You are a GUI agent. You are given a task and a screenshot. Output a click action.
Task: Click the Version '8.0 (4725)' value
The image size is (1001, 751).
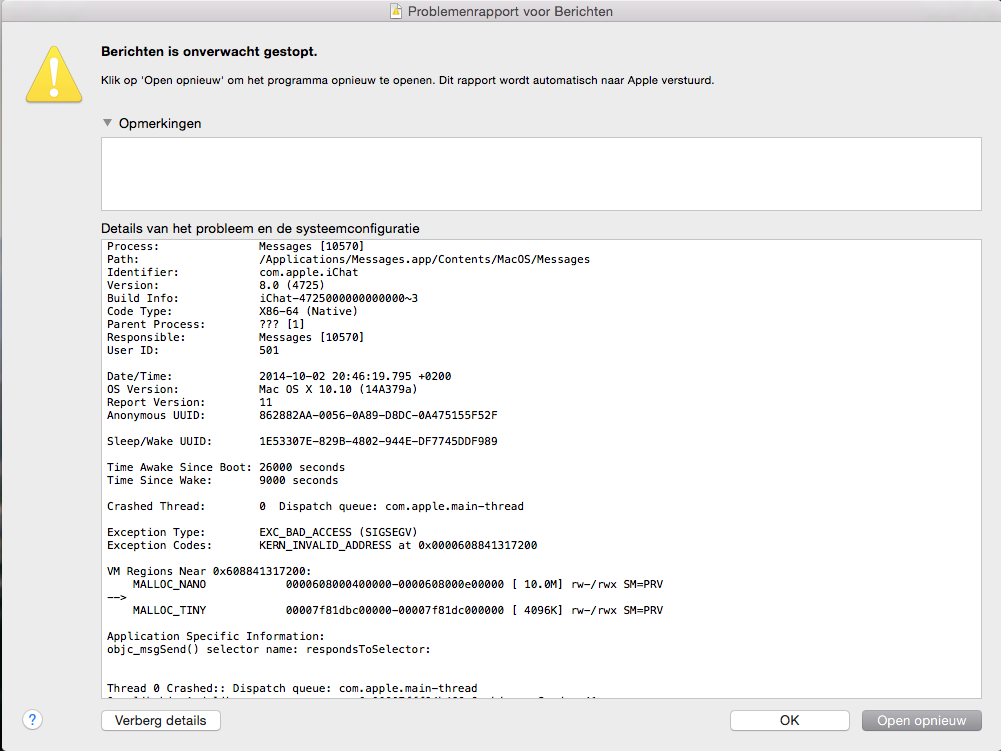292,285
